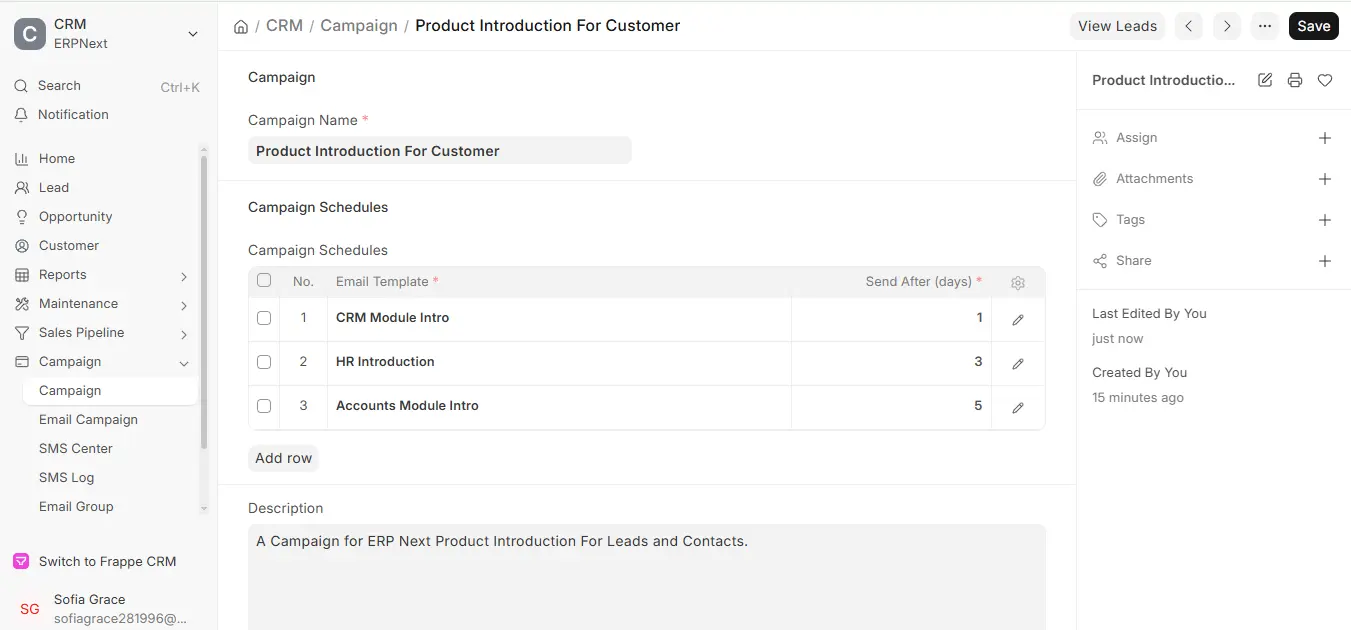This screenshot has height=630, width=1351.
Task: Expand the Sales Pipeline section
Action: [x=184, y=334]
